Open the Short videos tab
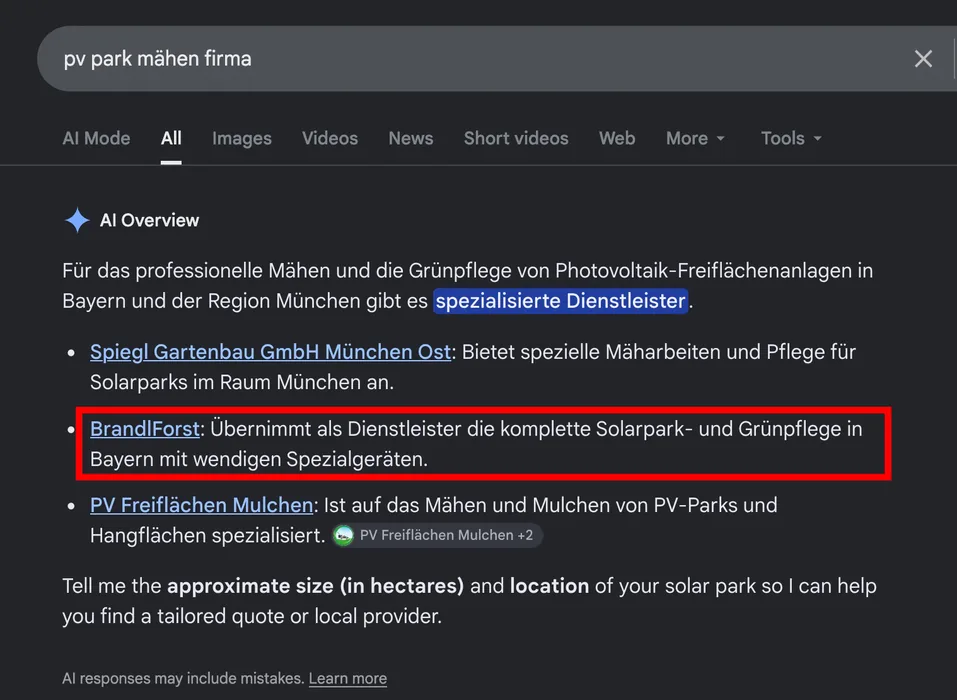Image resolution: width=957 pixels, height=700 pixels. point(516,139)
